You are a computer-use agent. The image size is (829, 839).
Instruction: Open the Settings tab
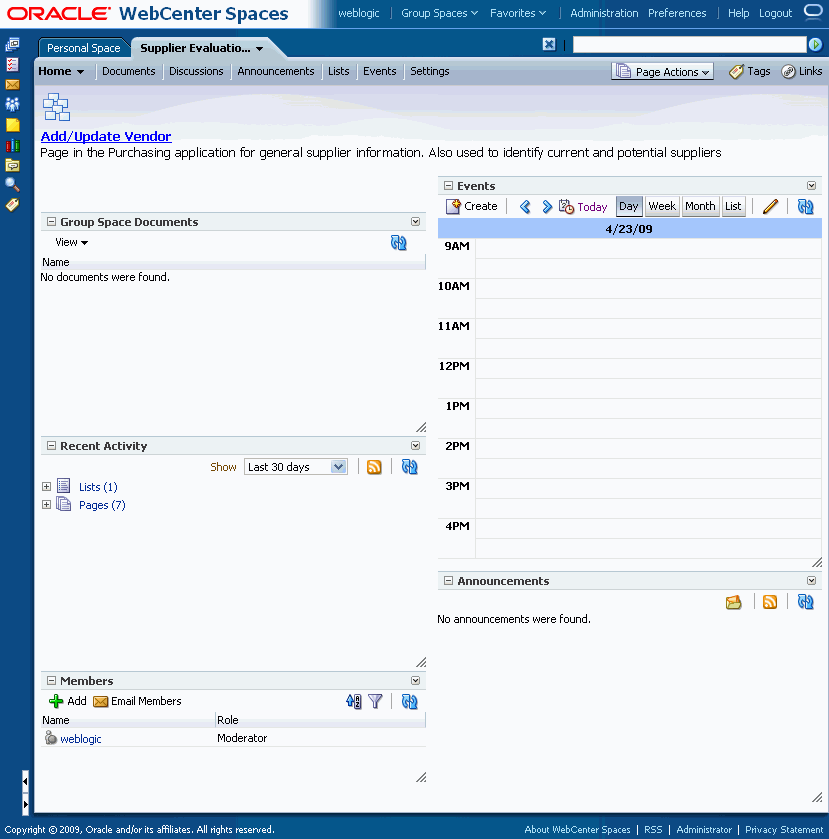430,71
